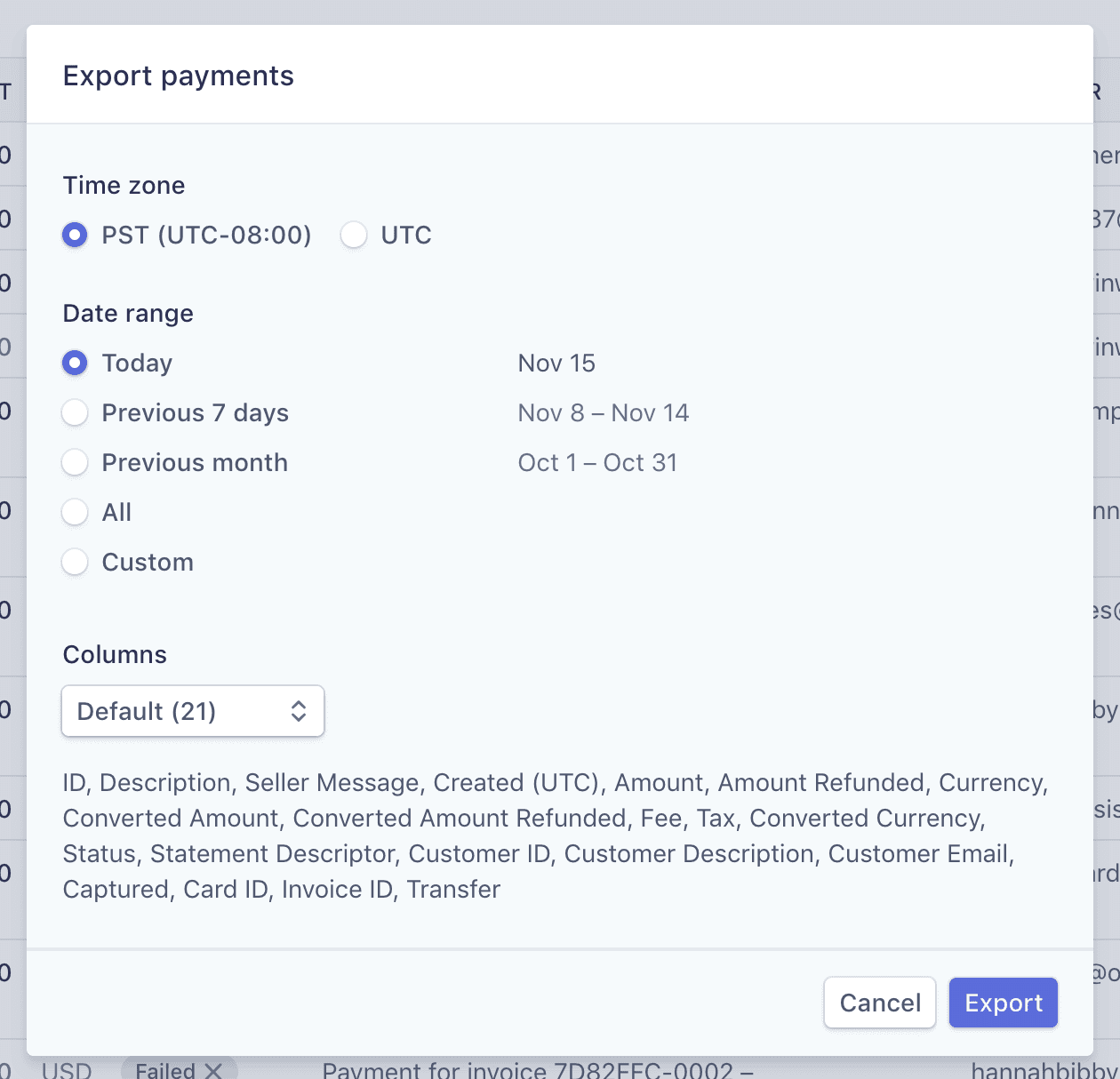Click the Export payments dialog title
This screenshot has height=1079, width=1120.
178,76
